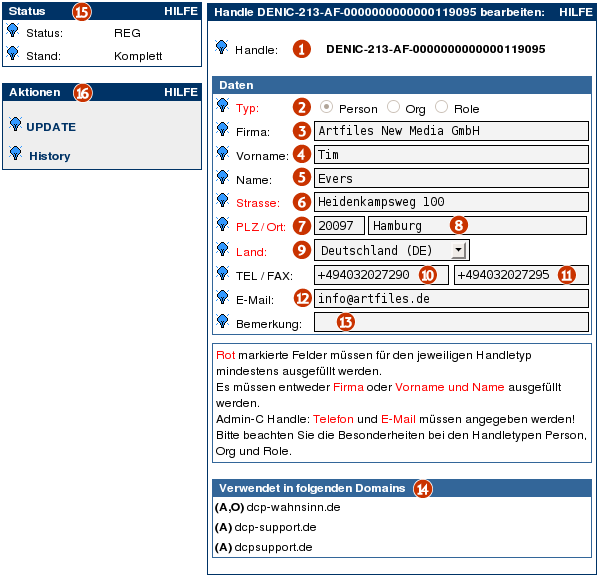The height and width of the screenshot is (578, 600).
Task: Click the help bulb icon beside Typ
Action: tap(222, 105)
